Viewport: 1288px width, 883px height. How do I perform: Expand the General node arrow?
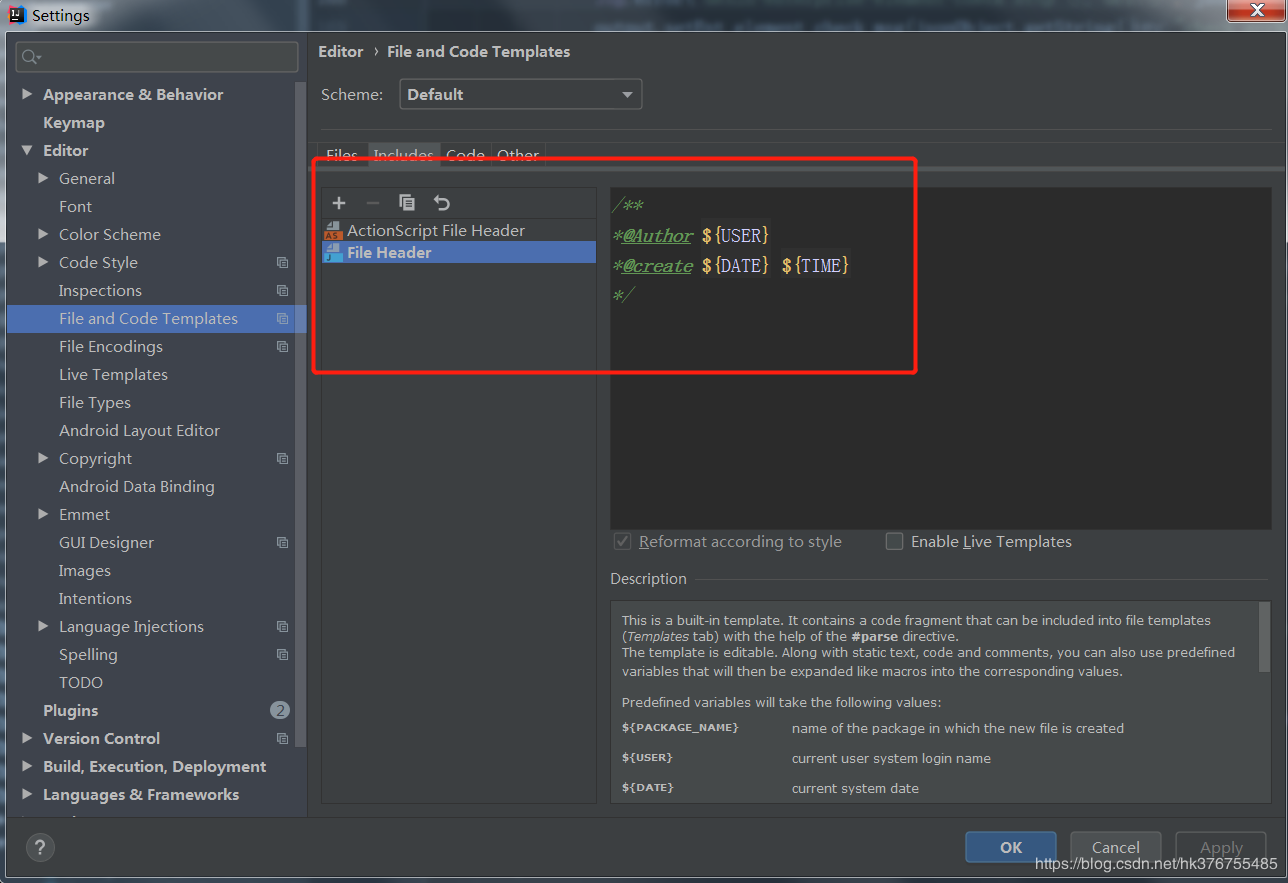43,179
